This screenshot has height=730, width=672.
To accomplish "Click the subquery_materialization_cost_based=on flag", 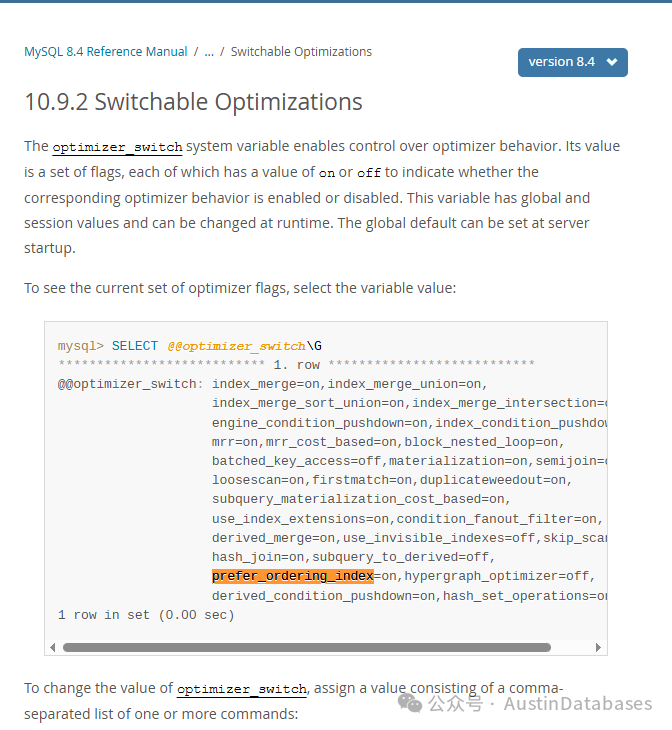I will [361, 499].
